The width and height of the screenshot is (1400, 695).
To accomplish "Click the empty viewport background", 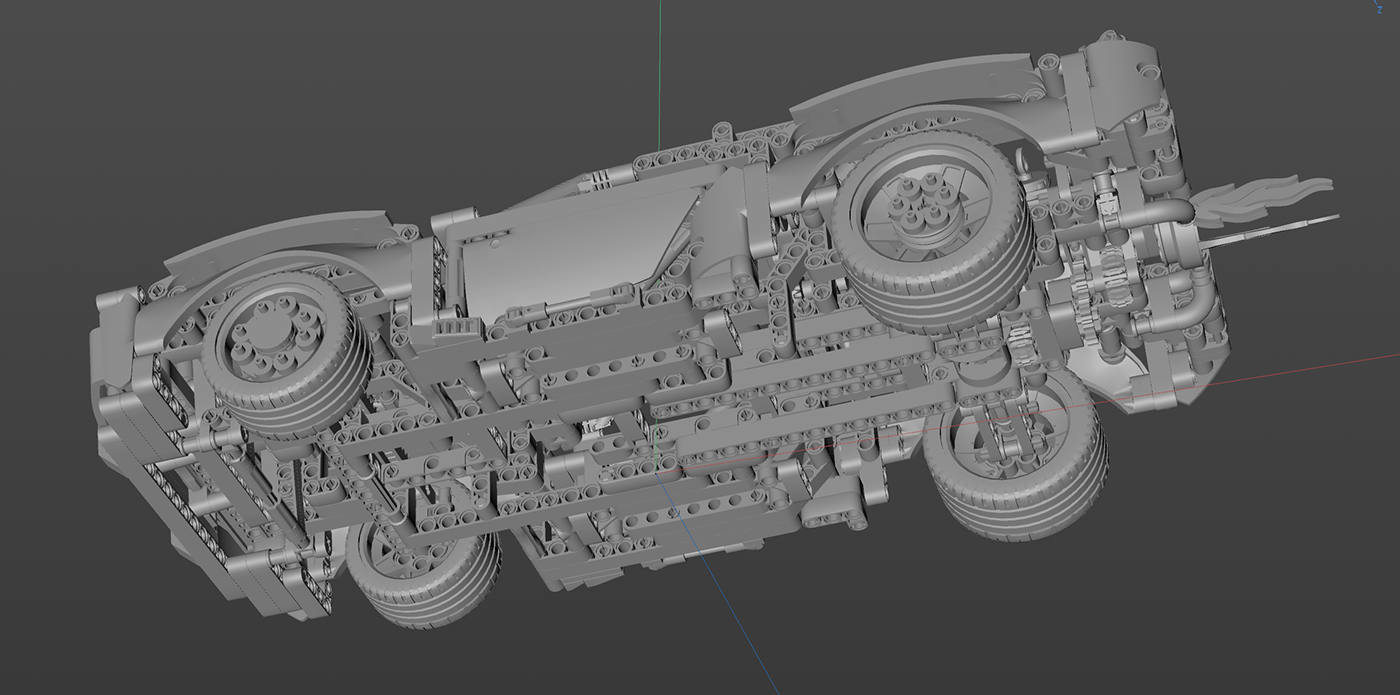I will (200, 100).
